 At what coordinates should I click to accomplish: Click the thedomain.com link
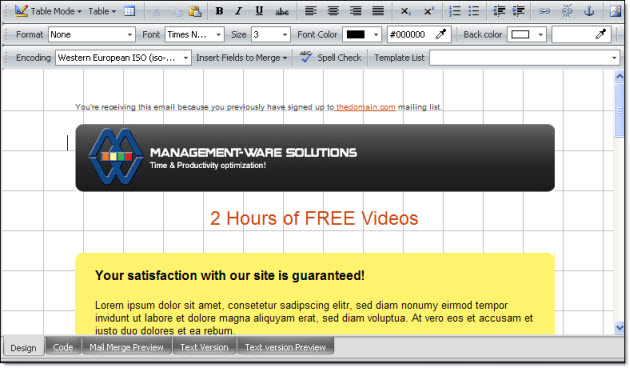tap(366, 107)
